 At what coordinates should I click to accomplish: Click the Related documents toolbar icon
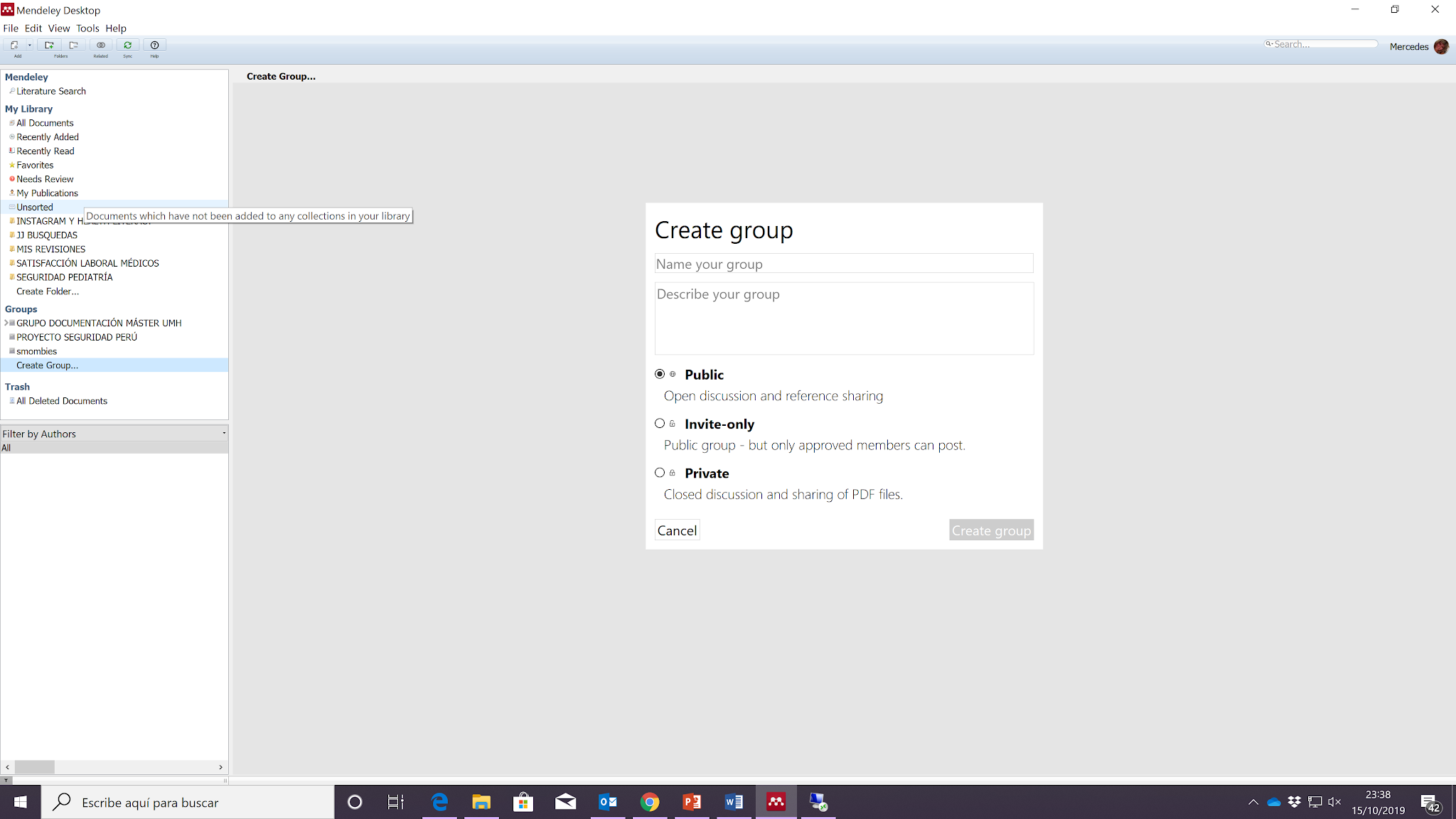pyautogui.click(x=100, y=45)
